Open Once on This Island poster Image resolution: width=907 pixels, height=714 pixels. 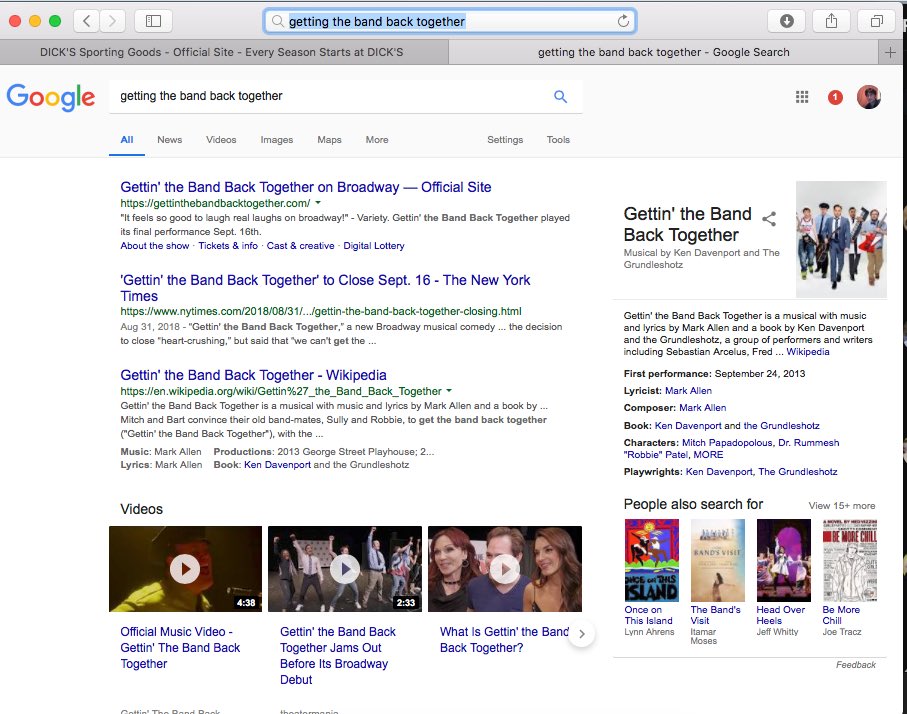click(x=651, y=560)
